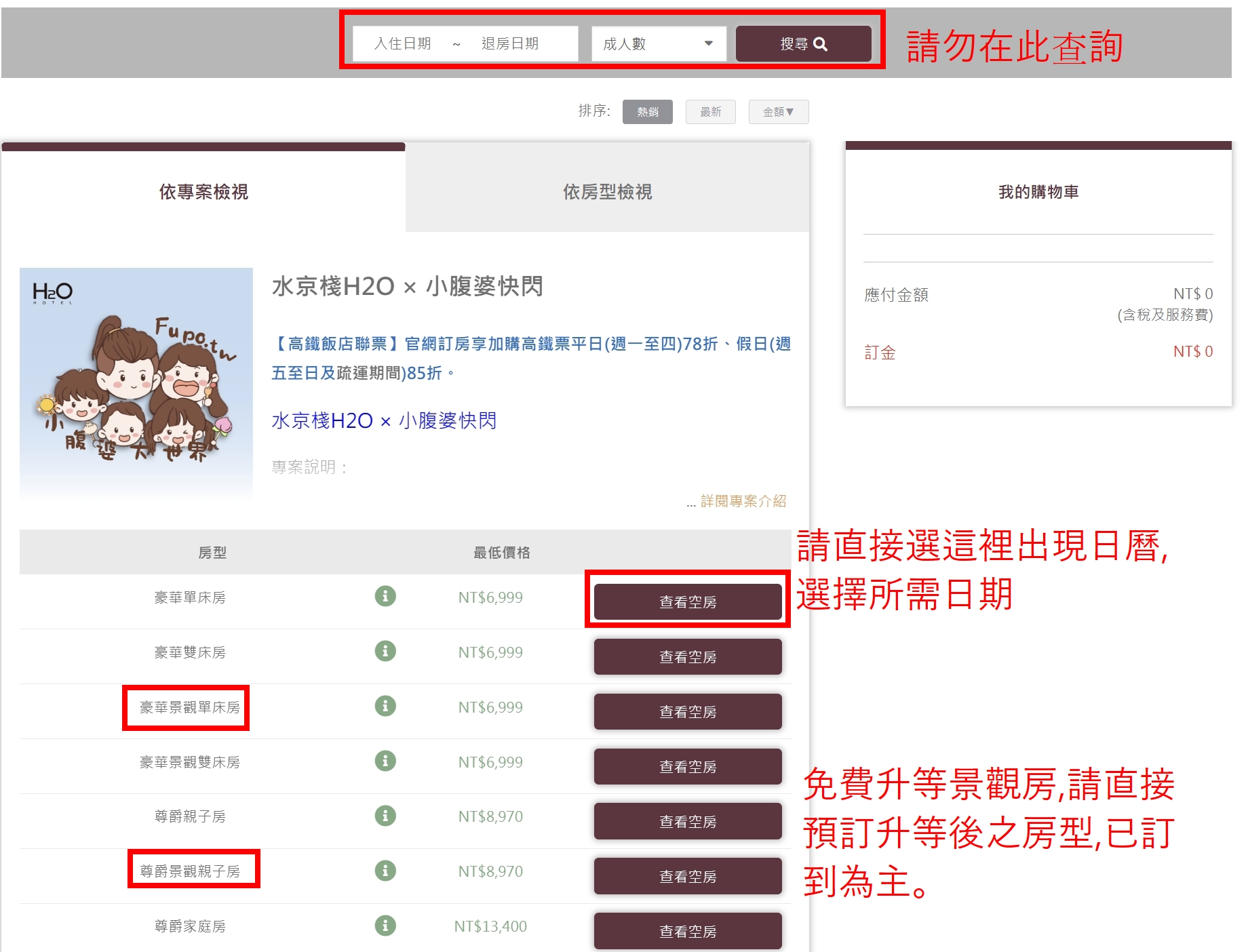
Task: Click the 小腹婆 project thumbnail image
Action: pos(136,382)
